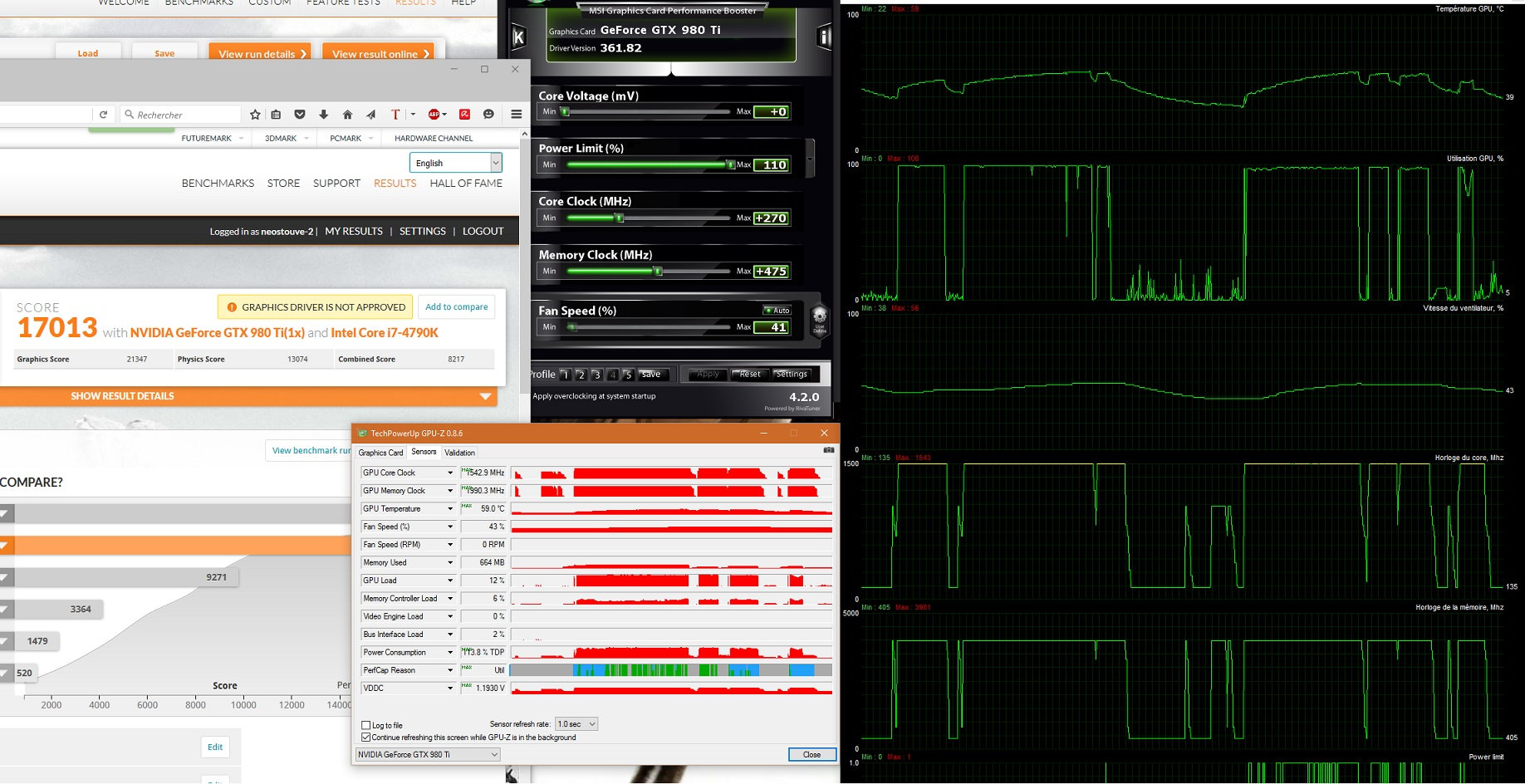Click the warning icon on driver notice
The height and width of the screenshot is (784, 1525).
coord(232,307)
